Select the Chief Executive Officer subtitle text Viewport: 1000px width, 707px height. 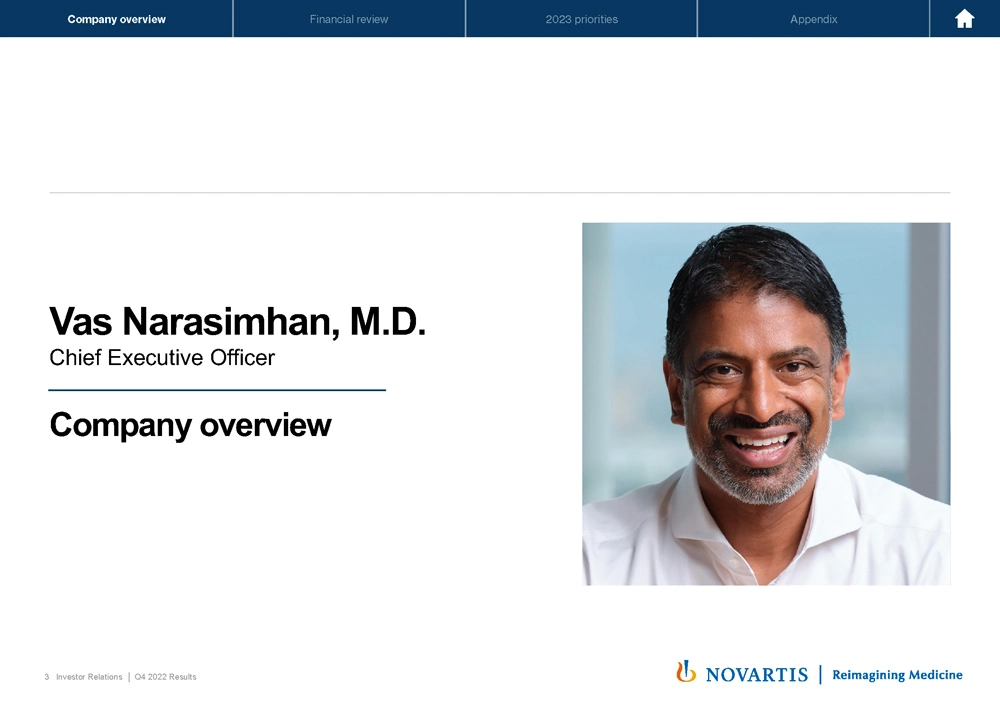[162, 357]
